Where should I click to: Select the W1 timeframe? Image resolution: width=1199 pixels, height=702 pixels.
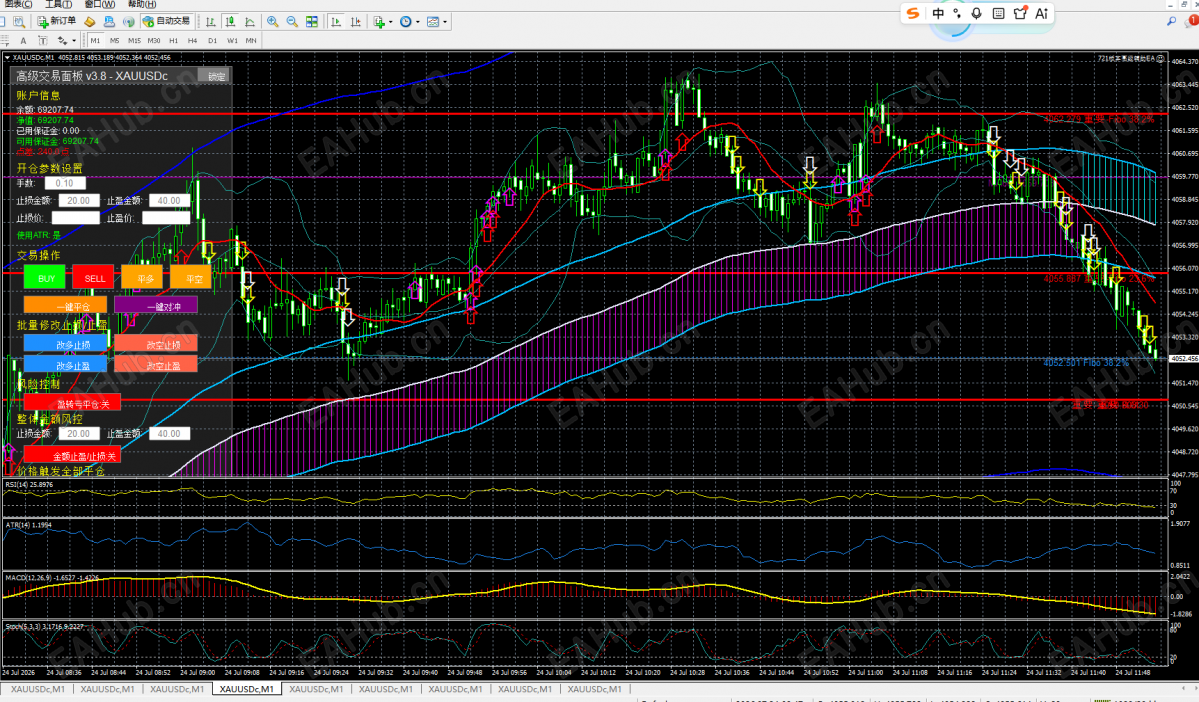point(232,41)
